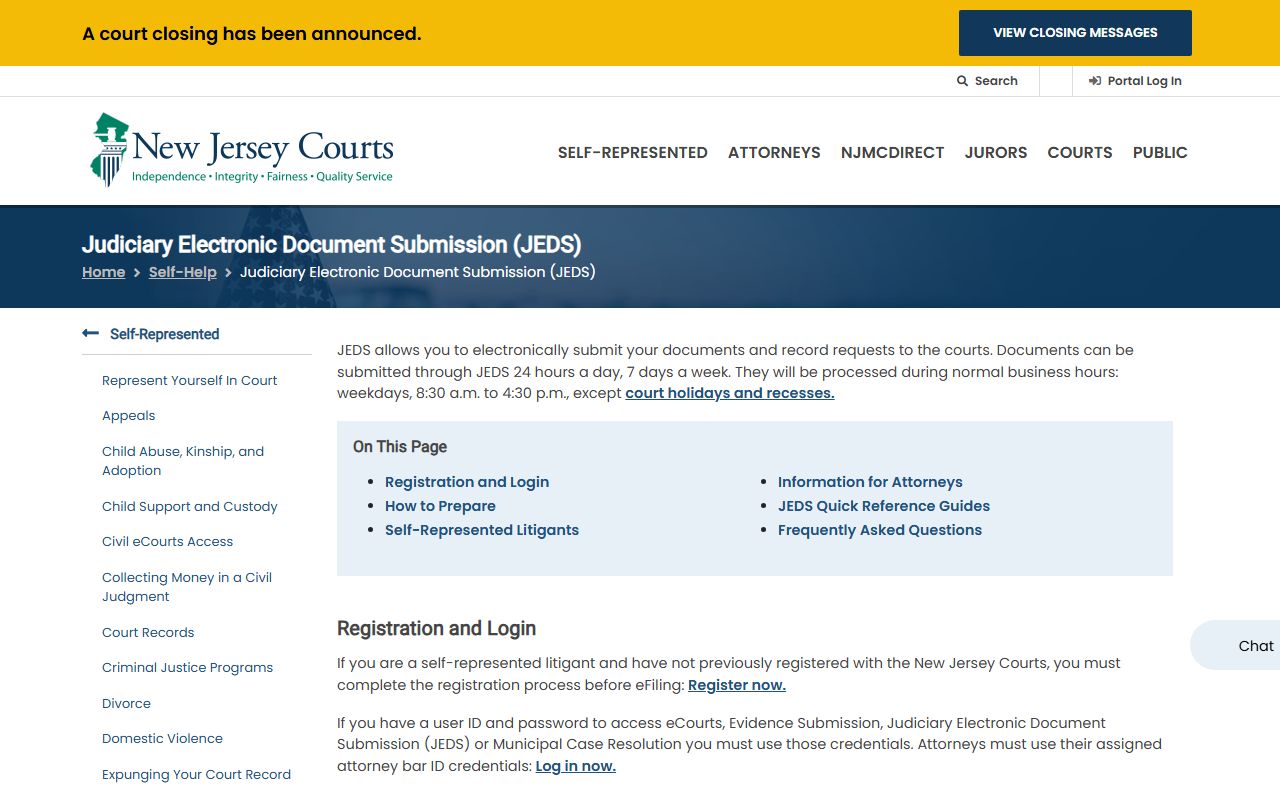Click the Portal Log In arrow icon
This screenshot has width=1280, height=800.
1095,81
